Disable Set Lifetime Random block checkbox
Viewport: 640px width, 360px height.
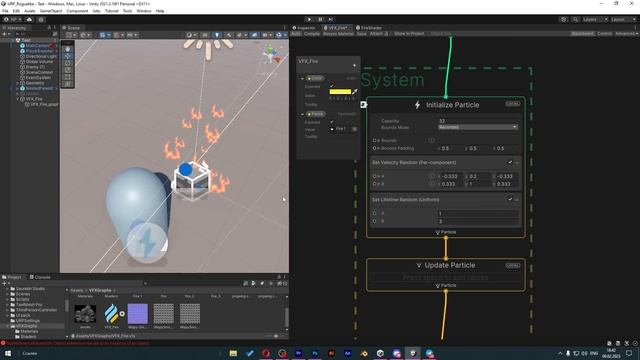tap(510, 200)
